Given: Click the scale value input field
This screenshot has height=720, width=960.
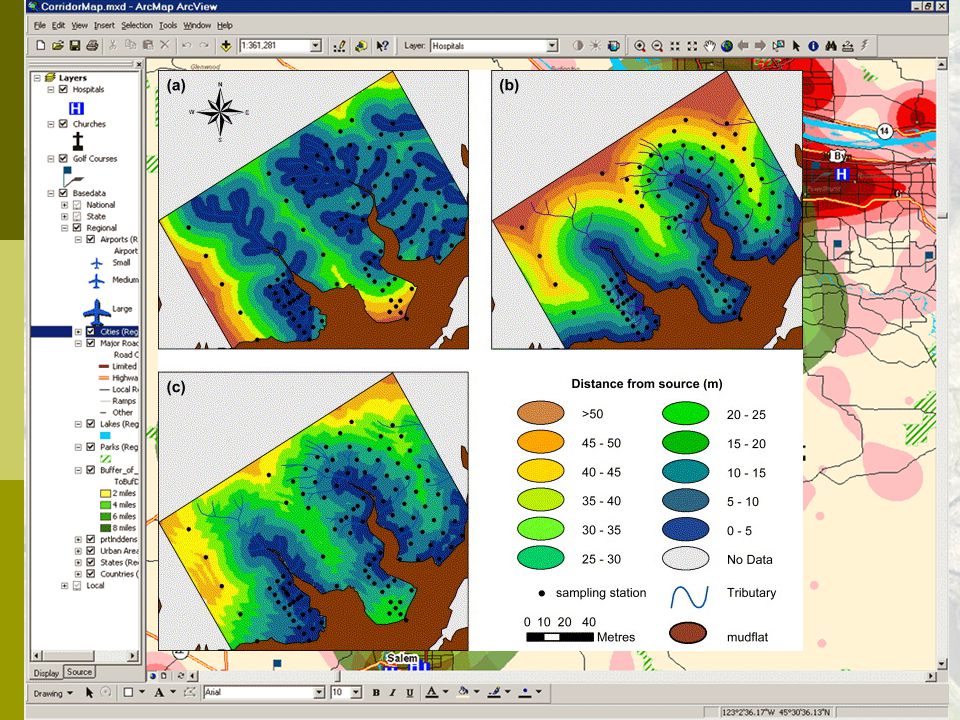Looking at the screenshot, I should coord(275,45).
